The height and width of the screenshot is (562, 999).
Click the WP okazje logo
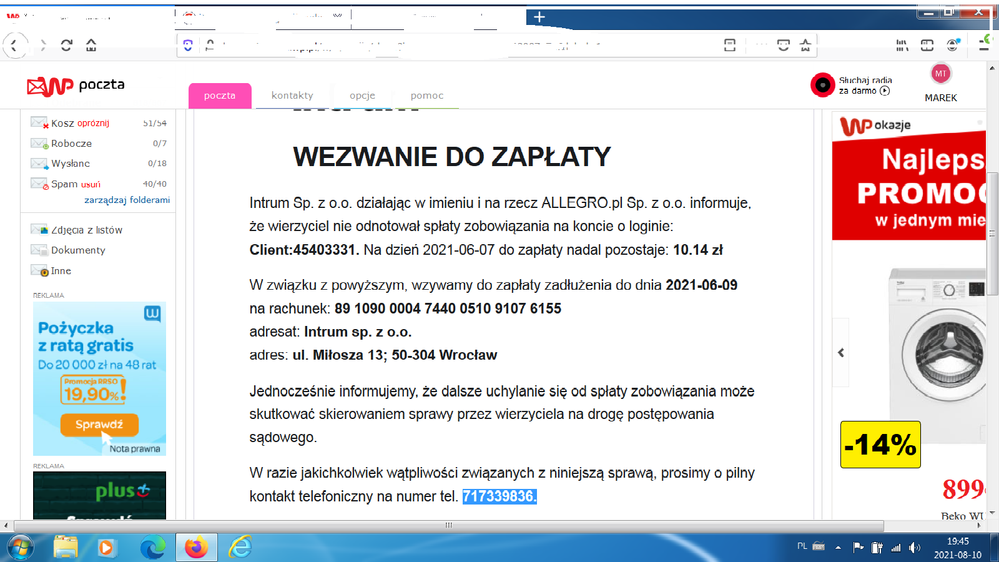pos(875,126)
